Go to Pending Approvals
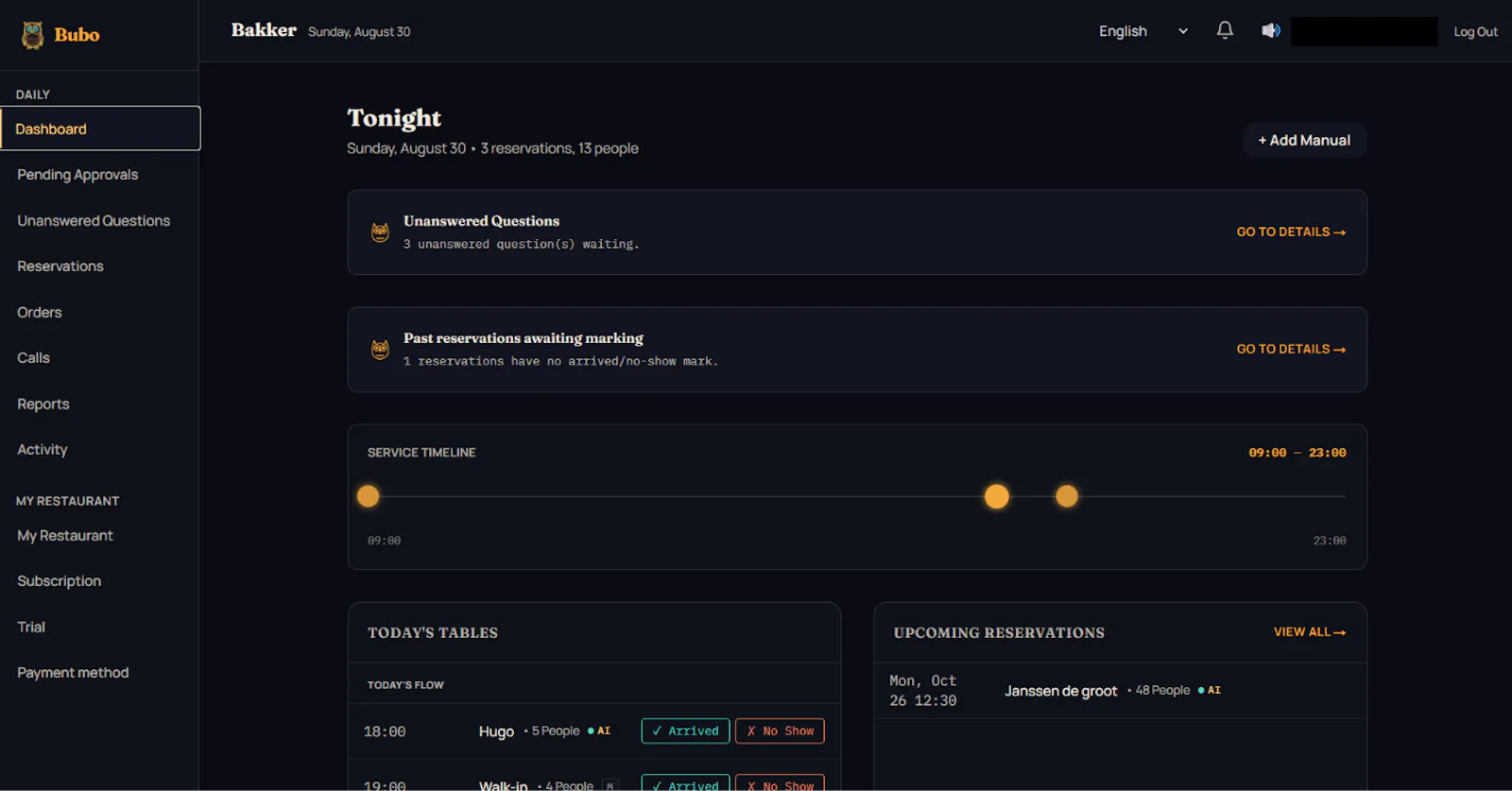 (x=77, y=175)
